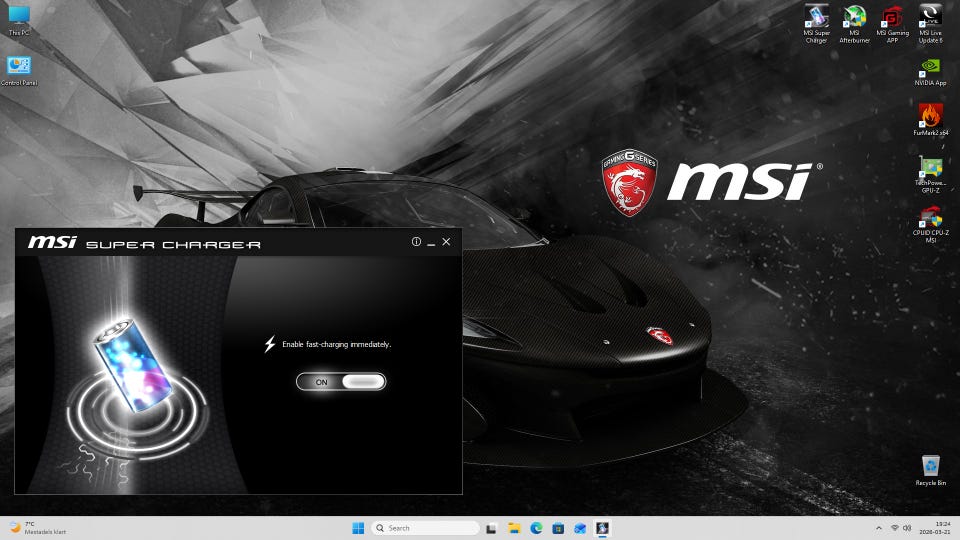Image resolution: width=960 pixels, height=540 pixels.
Task: Click the Super Charger info icon
Action: 416,242
